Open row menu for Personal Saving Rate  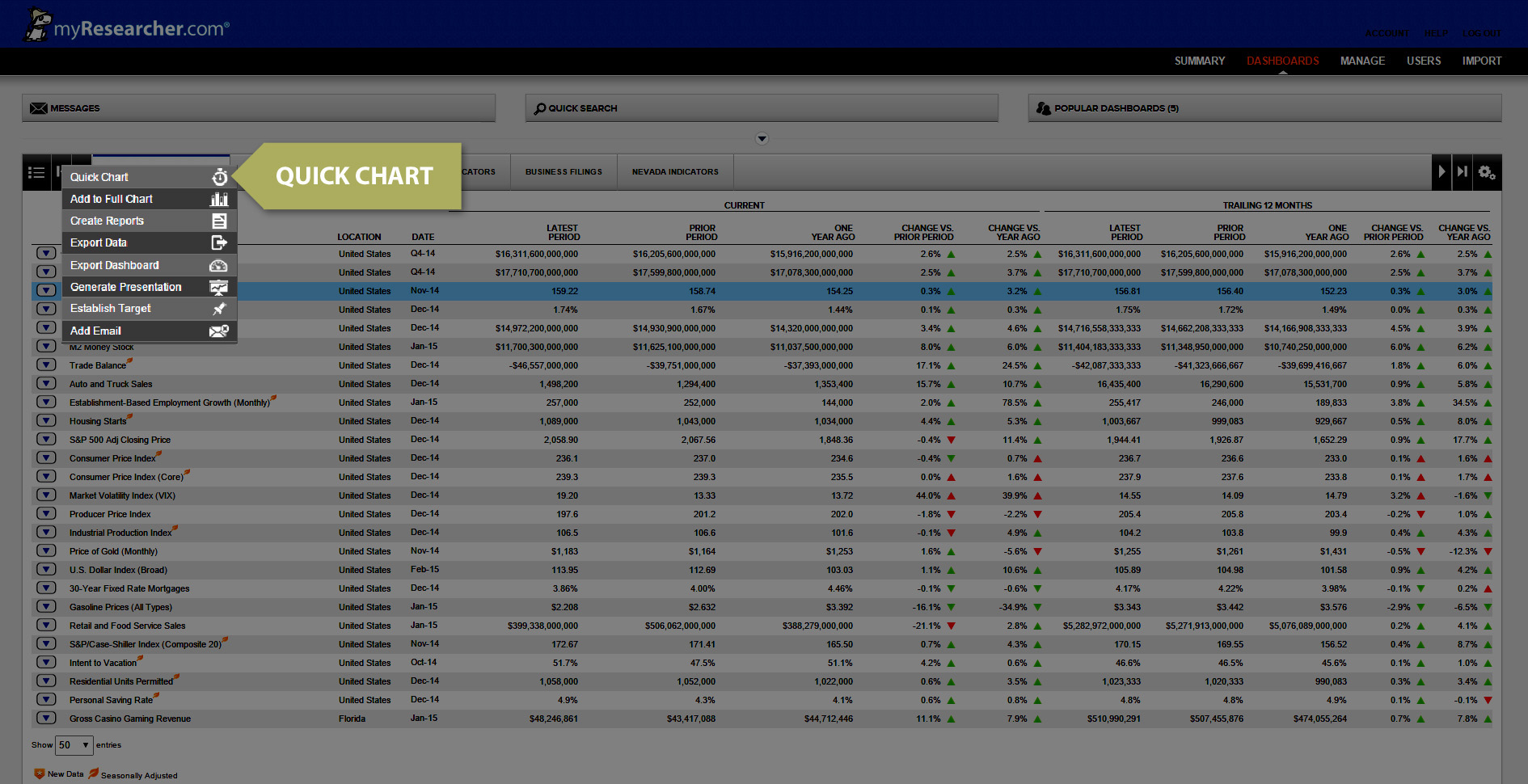pyautogui.click(x=46, y=700)
